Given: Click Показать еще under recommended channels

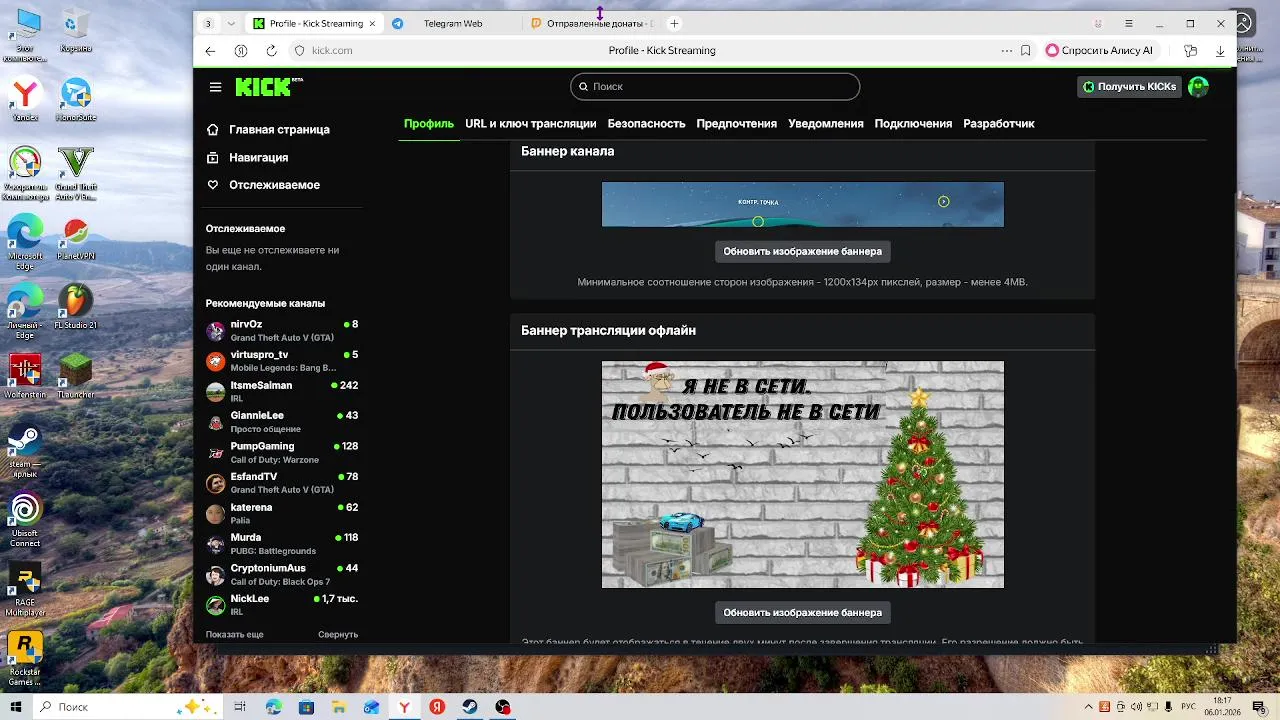Looking at the screenshot, I should click(235, 635).
